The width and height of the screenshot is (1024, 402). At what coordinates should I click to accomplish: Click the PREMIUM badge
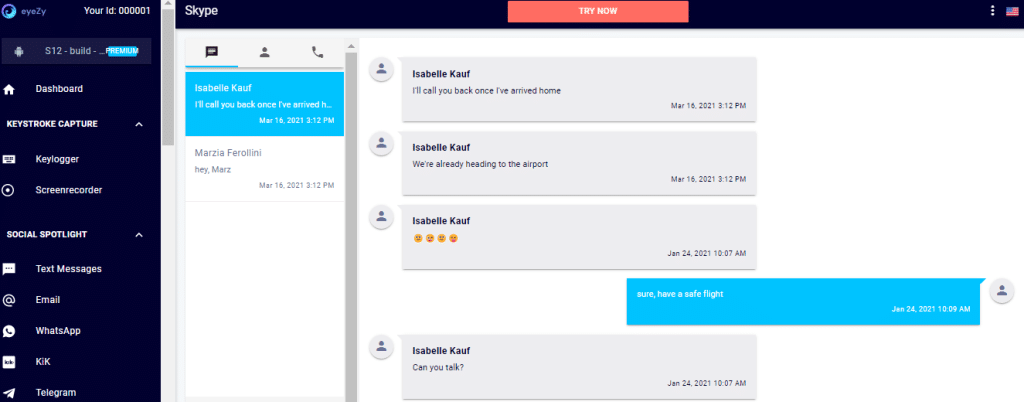(x=122, y=52)
